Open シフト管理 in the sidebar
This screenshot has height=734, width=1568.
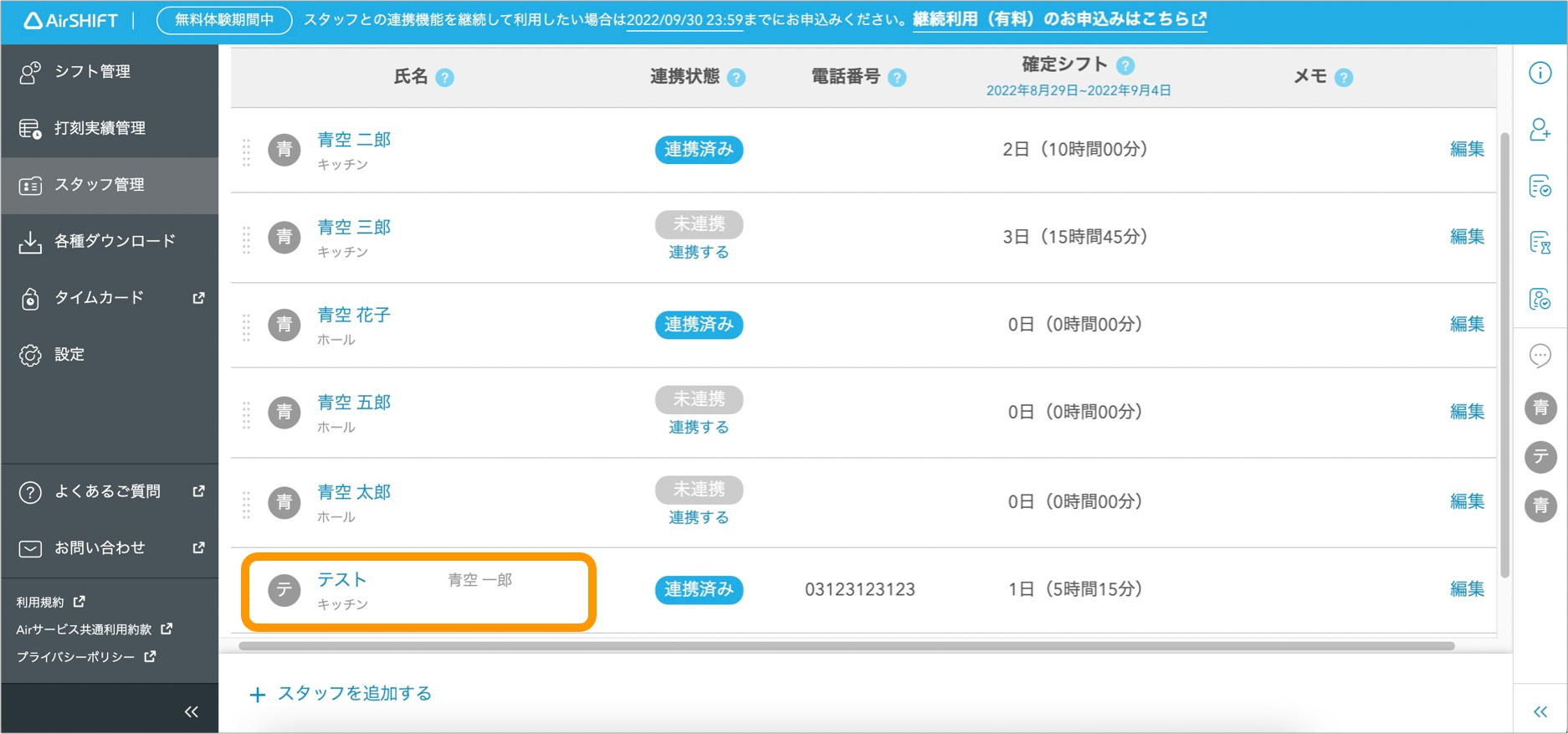(92, 72)
